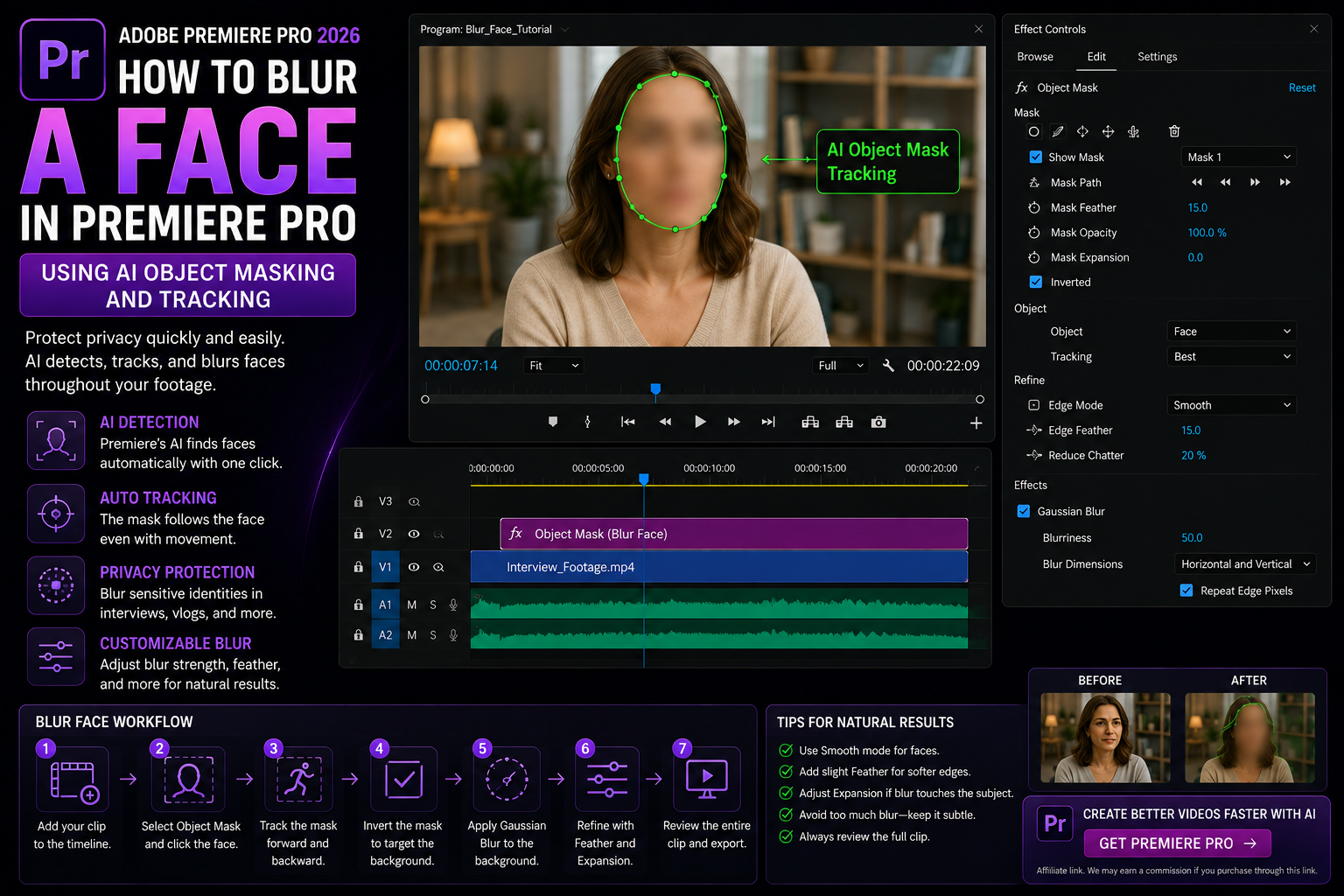Viewport: 1344px width, 896px height.
Task: Select the Object Mask (Blur Face) clip
Action: click(733, 534)
